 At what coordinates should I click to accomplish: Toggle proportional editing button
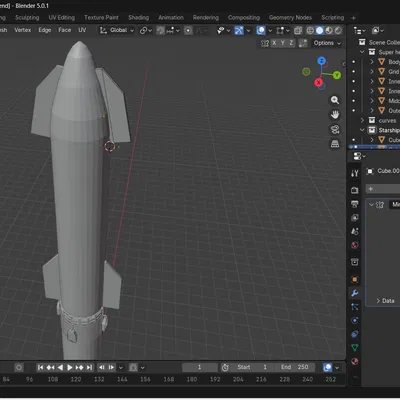pos(188,31)
